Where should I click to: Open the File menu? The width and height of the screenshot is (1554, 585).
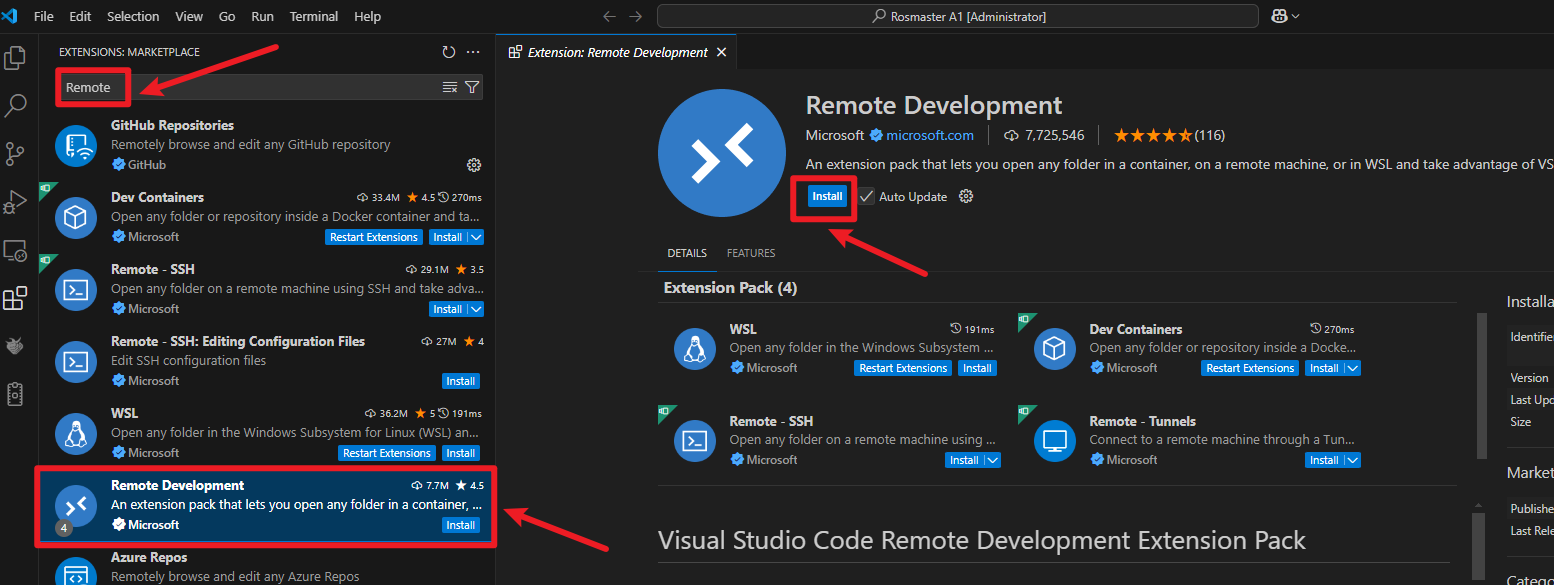pos(44,16)
